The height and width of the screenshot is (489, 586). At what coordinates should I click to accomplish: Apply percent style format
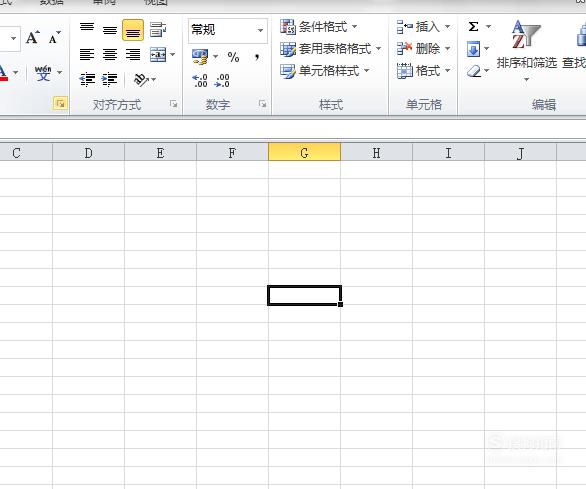coord(234,57)
